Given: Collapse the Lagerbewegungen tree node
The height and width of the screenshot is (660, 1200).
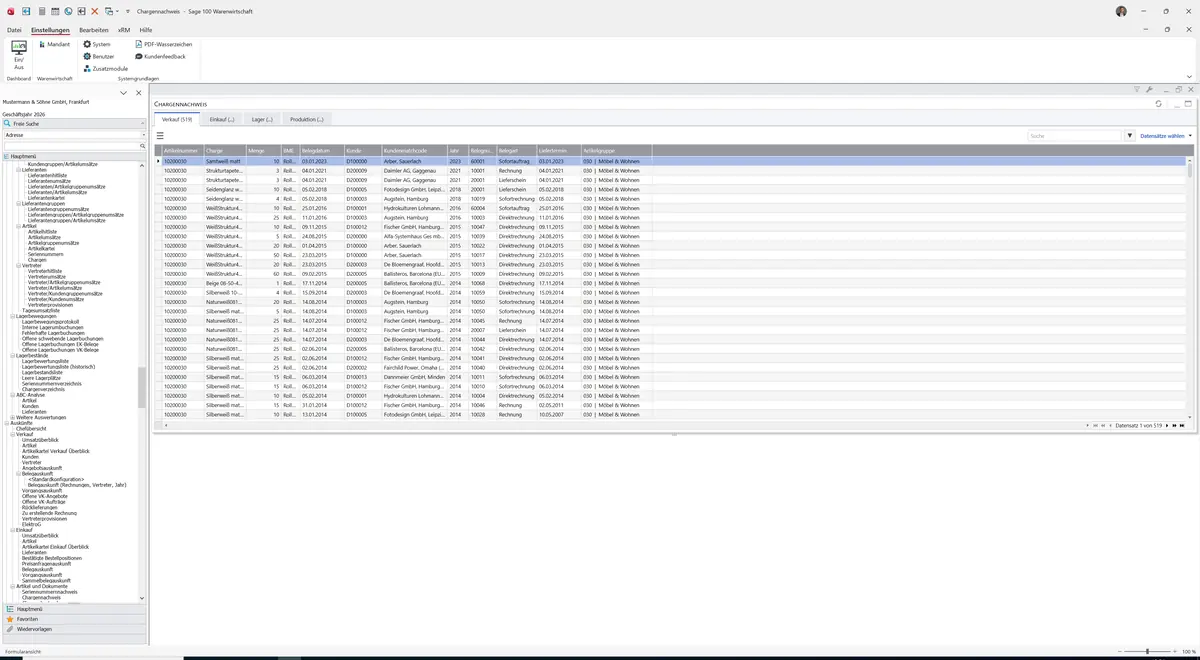Looking at the screenshot, I should click(x=12, y=316).
